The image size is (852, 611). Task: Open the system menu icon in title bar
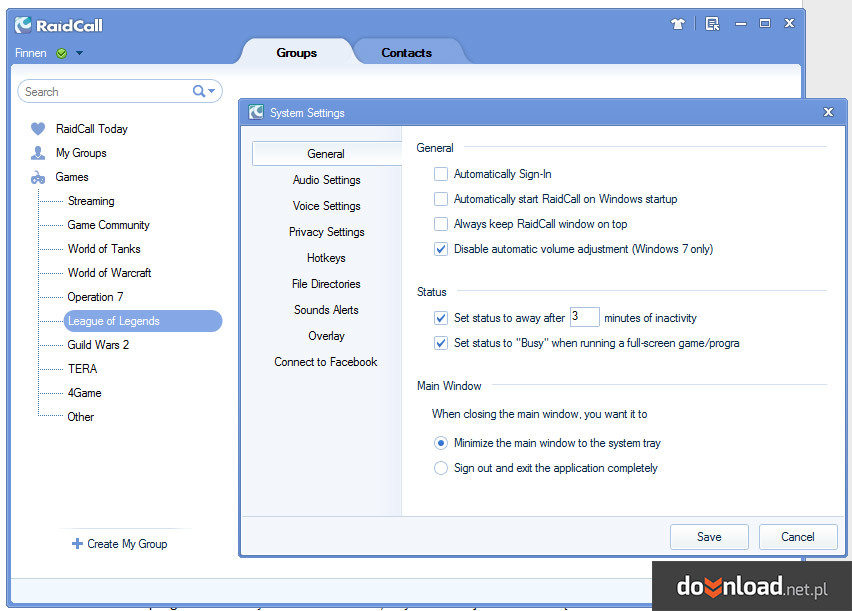click(712, 24)
